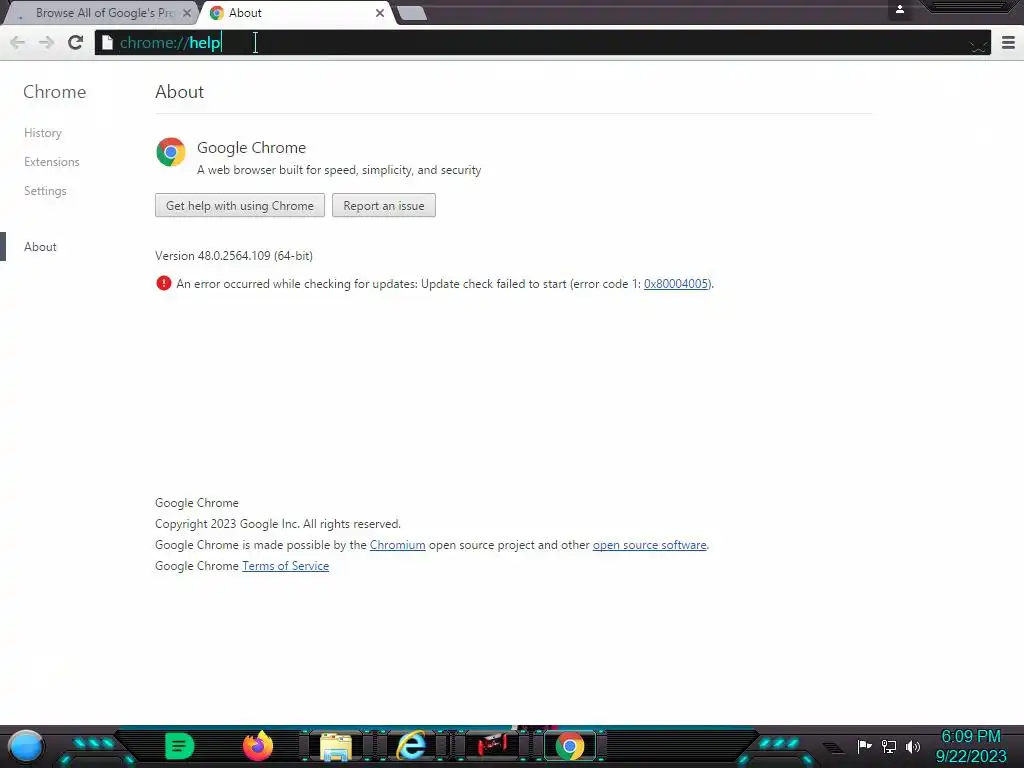The height and width of the screenshot is (768, 1024).
Task: Click the Chrome icon in the taskbar
Action: coord(569,746)
